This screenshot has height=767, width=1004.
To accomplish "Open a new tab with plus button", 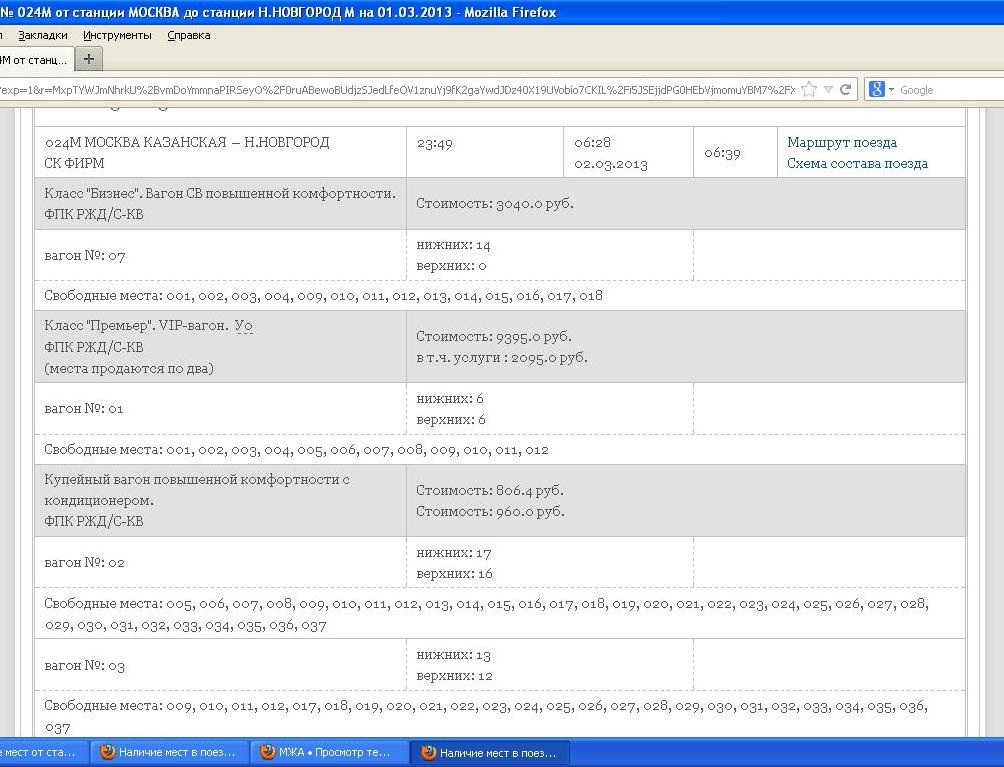I will 89,59.
